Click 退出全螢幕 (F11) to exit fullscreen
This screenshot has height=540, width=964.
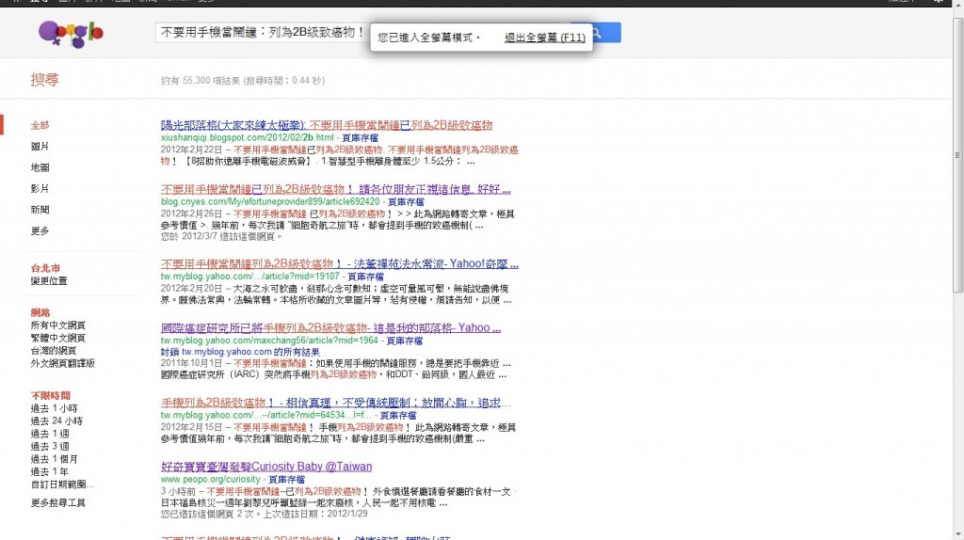coord(545,38)
